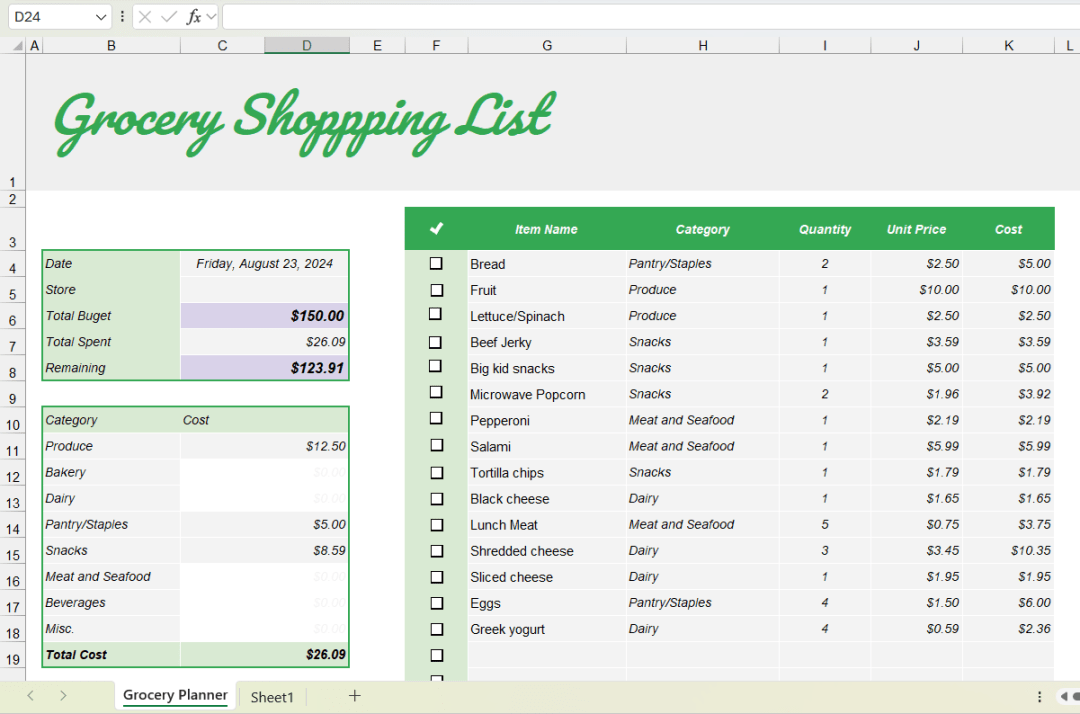Select the Produce cost $12.50 cell
Viewport: 1080px width, 714px height.
pos(264,446)
